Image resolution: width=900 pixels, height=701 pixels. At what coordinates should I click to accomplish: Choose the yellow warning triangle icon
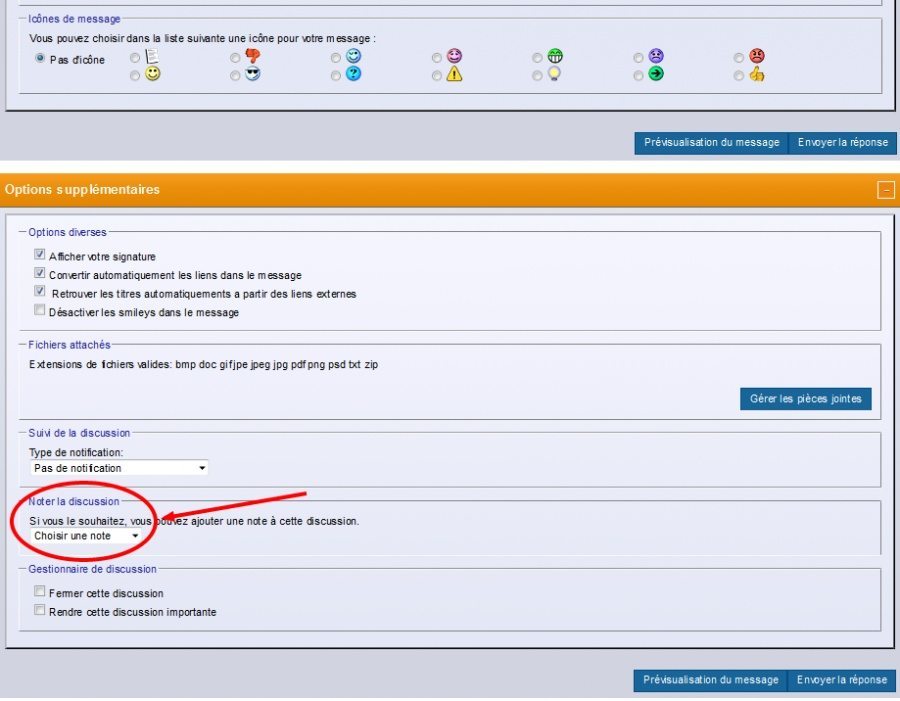(x=437, y=75)
